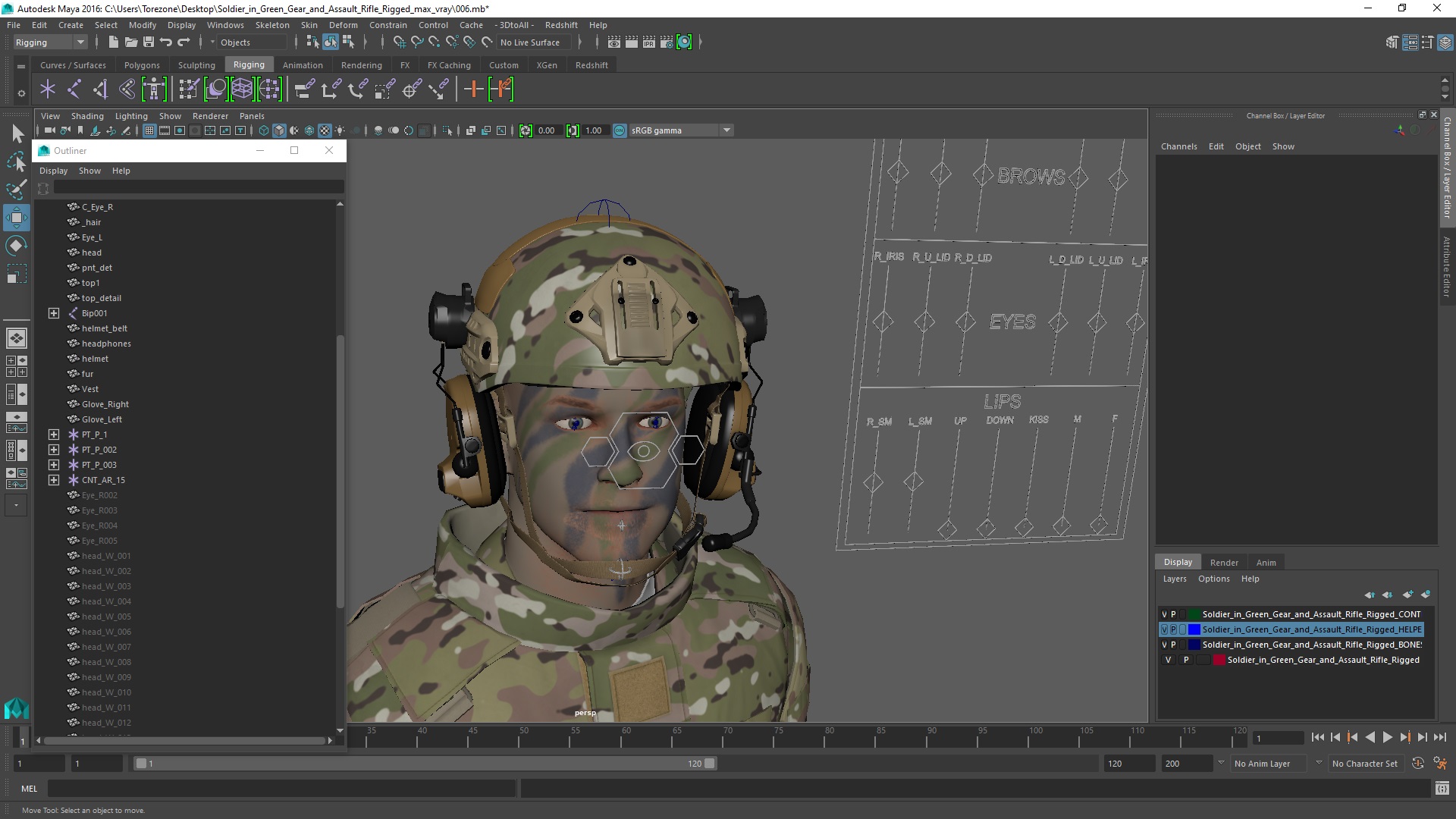
Task: Click the Redo arrow icon
Action: click(184, 42)
